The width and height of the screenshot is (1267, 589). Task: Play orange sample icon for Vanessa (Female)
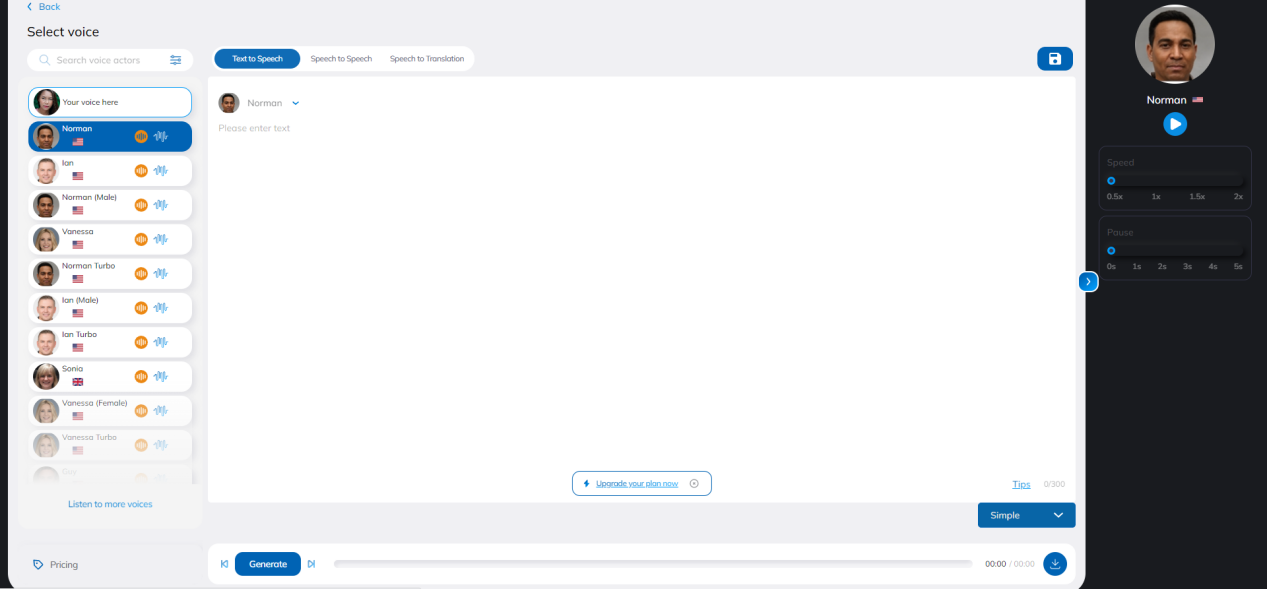point(141,411)
